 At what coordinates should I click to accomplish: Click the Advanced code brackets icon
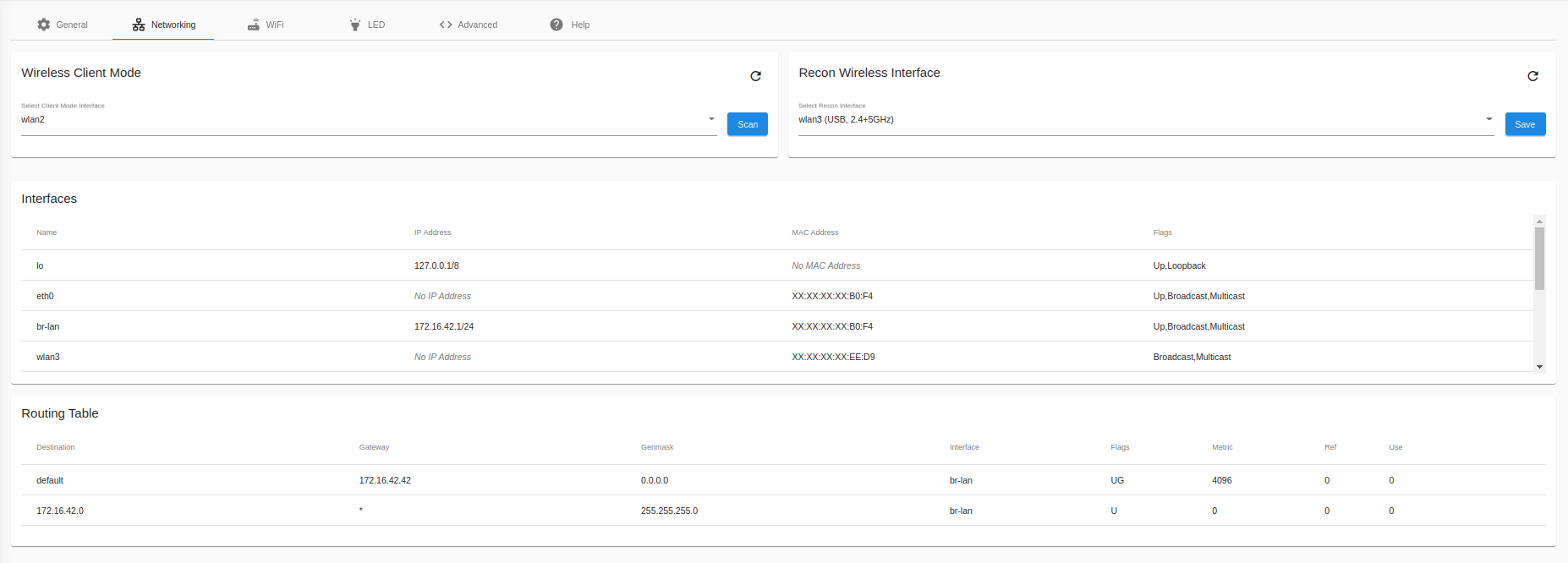tap(446, 25)
